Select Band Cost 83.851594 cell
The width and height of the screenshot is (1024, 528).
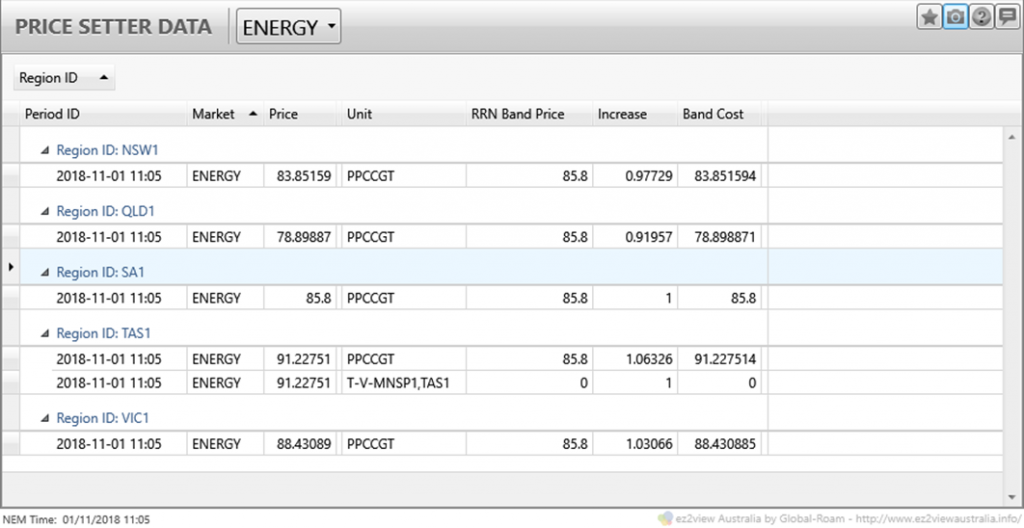[719, 176]
